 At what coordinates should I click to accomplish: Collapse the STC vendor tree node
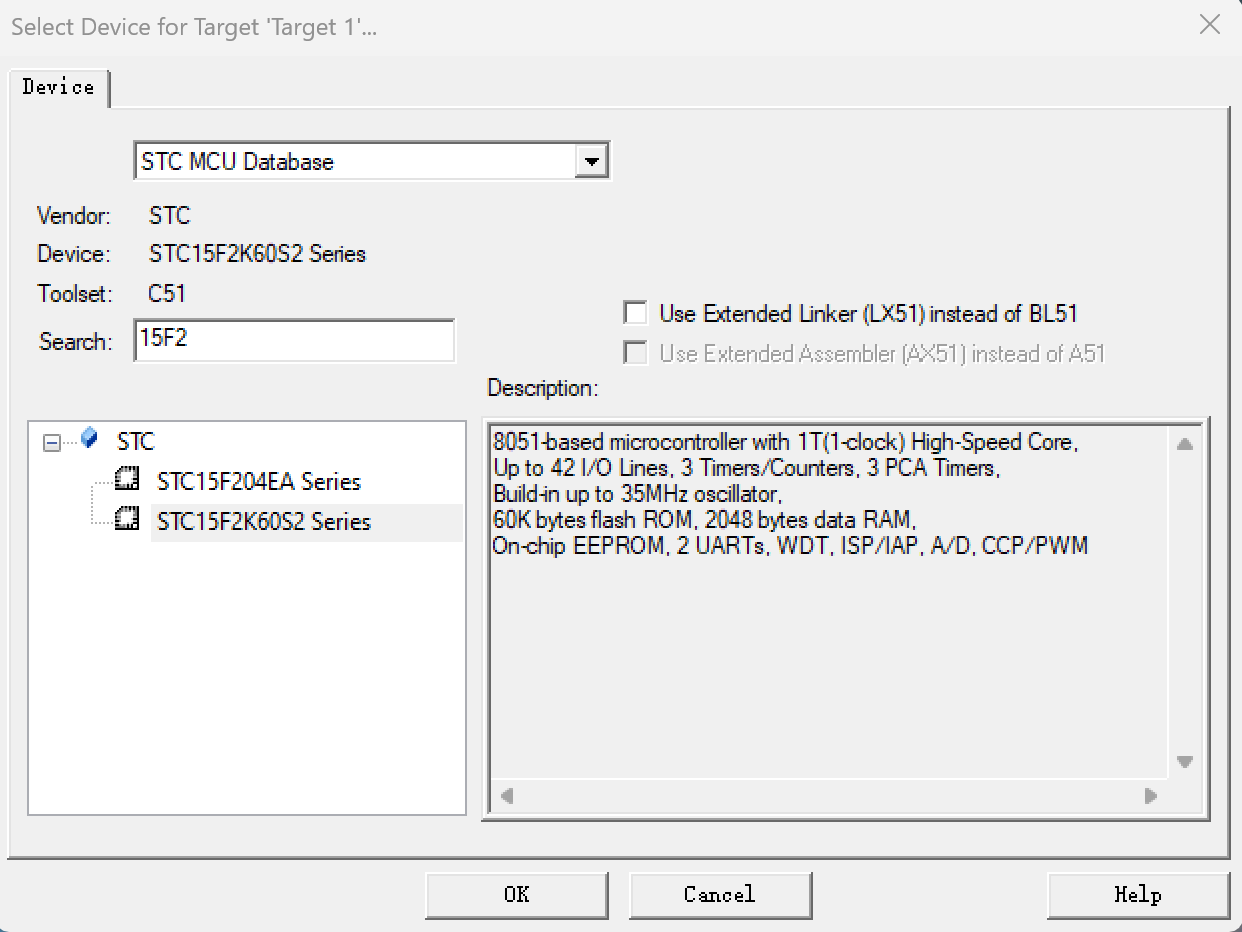click(x=52, y=442)
